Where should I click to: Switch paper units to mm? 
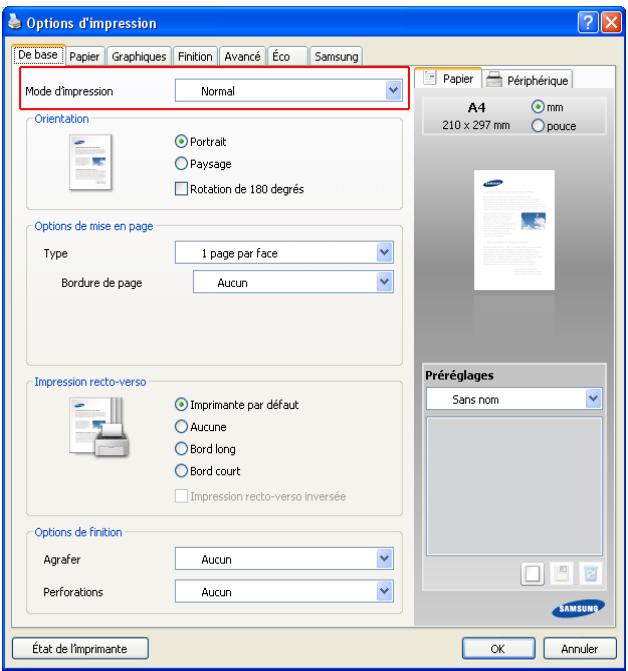[547, 107]
